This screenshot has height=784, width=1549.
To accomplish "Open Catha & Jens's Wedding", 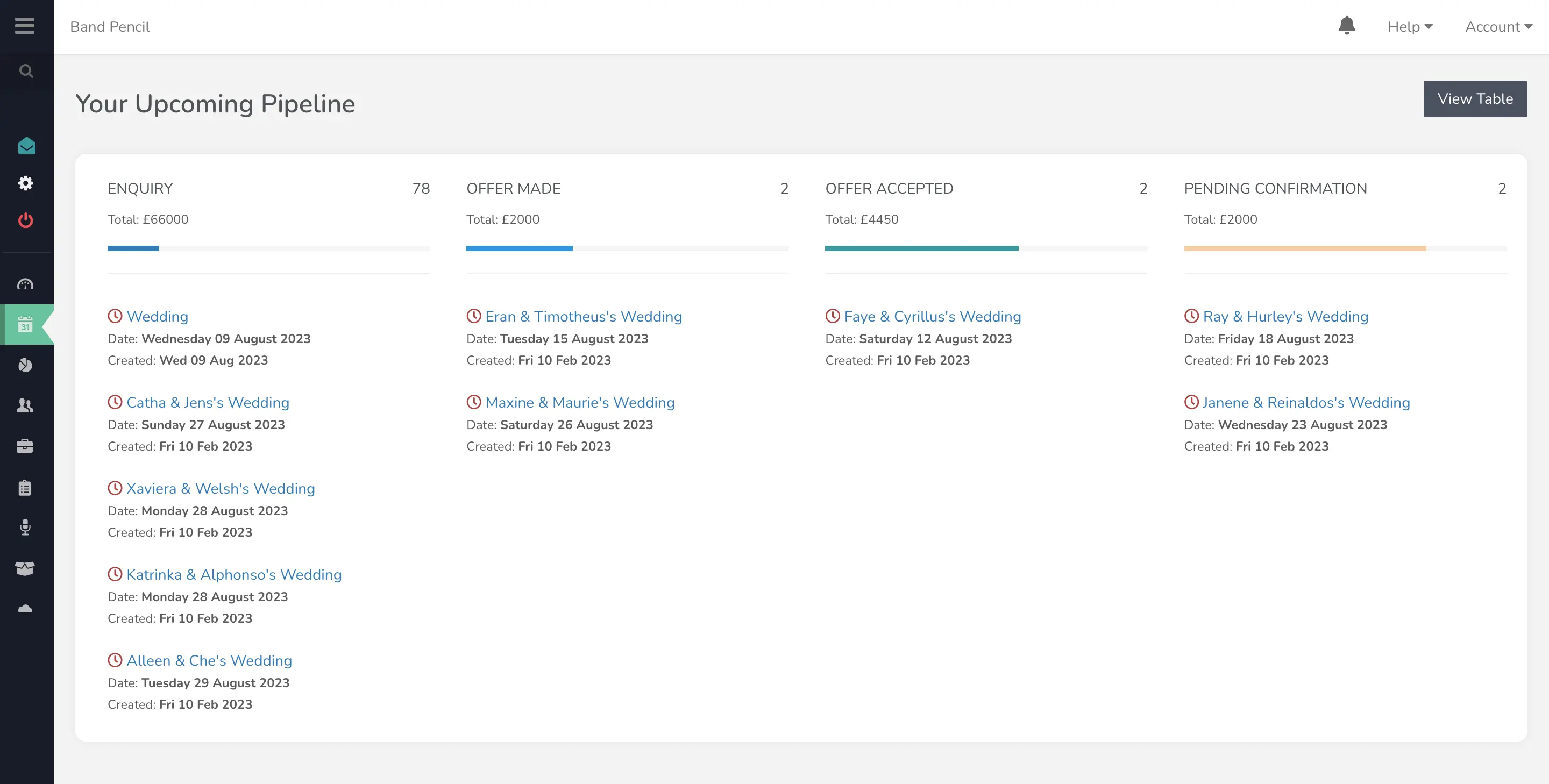I will (x=208, y=402).
